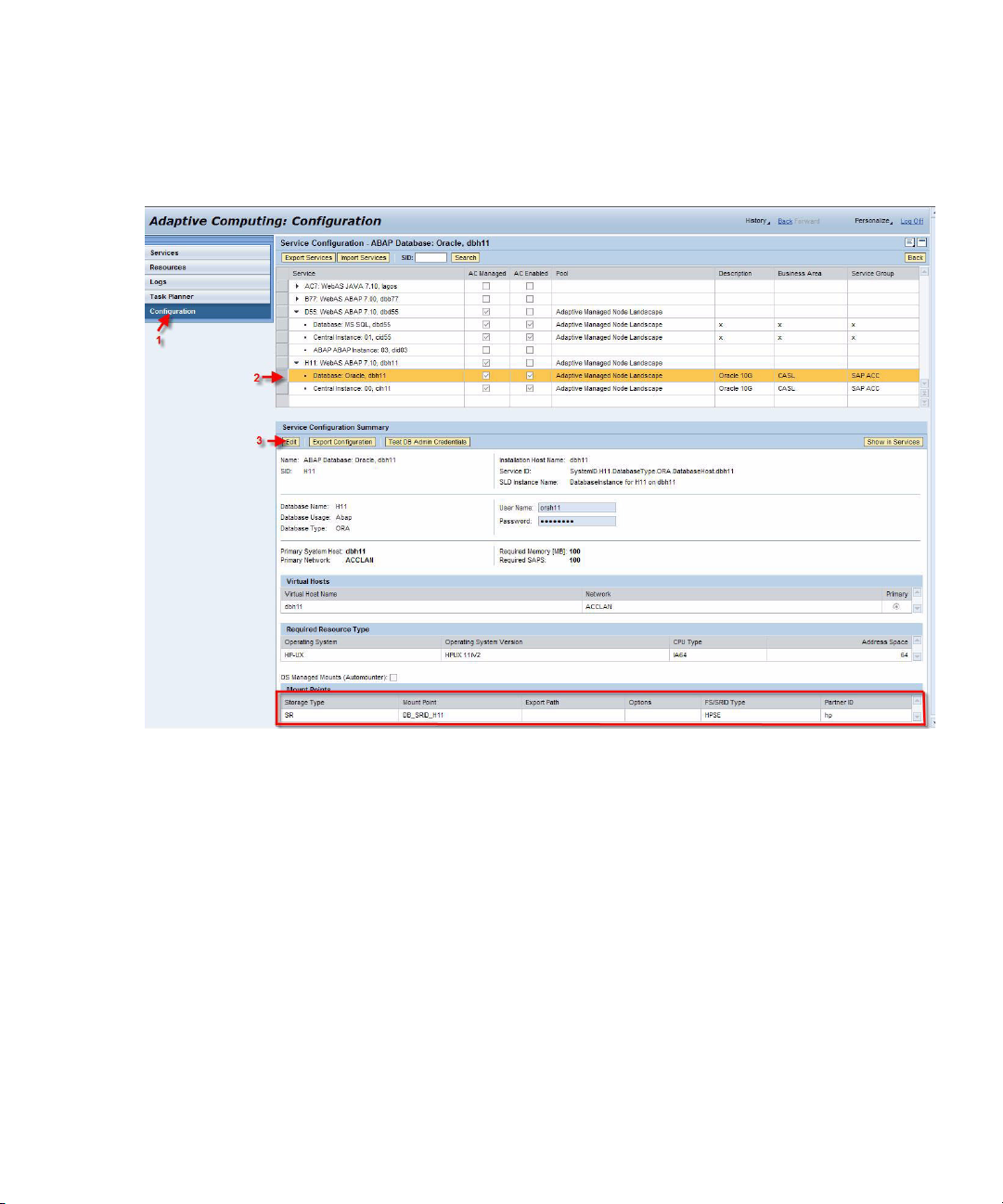Select Database: MS SQL, dbd55 row

[598, 325]
